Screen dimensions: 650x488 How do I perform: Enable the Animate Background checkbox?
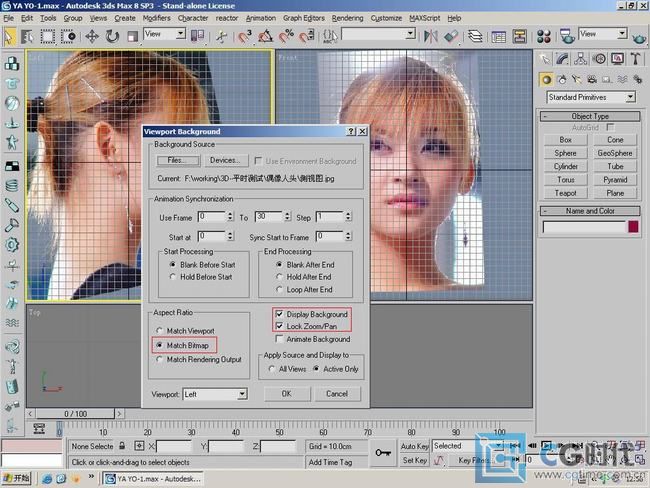[279, 339]
